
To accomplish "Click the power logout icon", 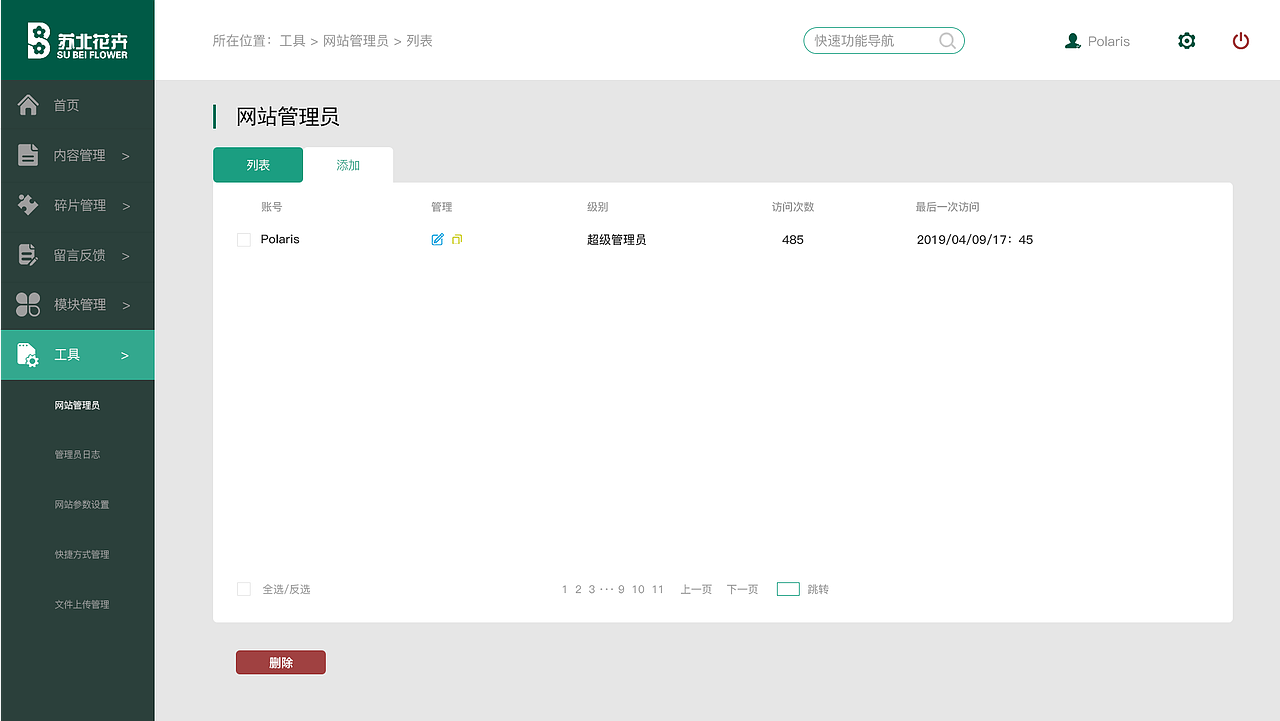I will point(1241,41).
